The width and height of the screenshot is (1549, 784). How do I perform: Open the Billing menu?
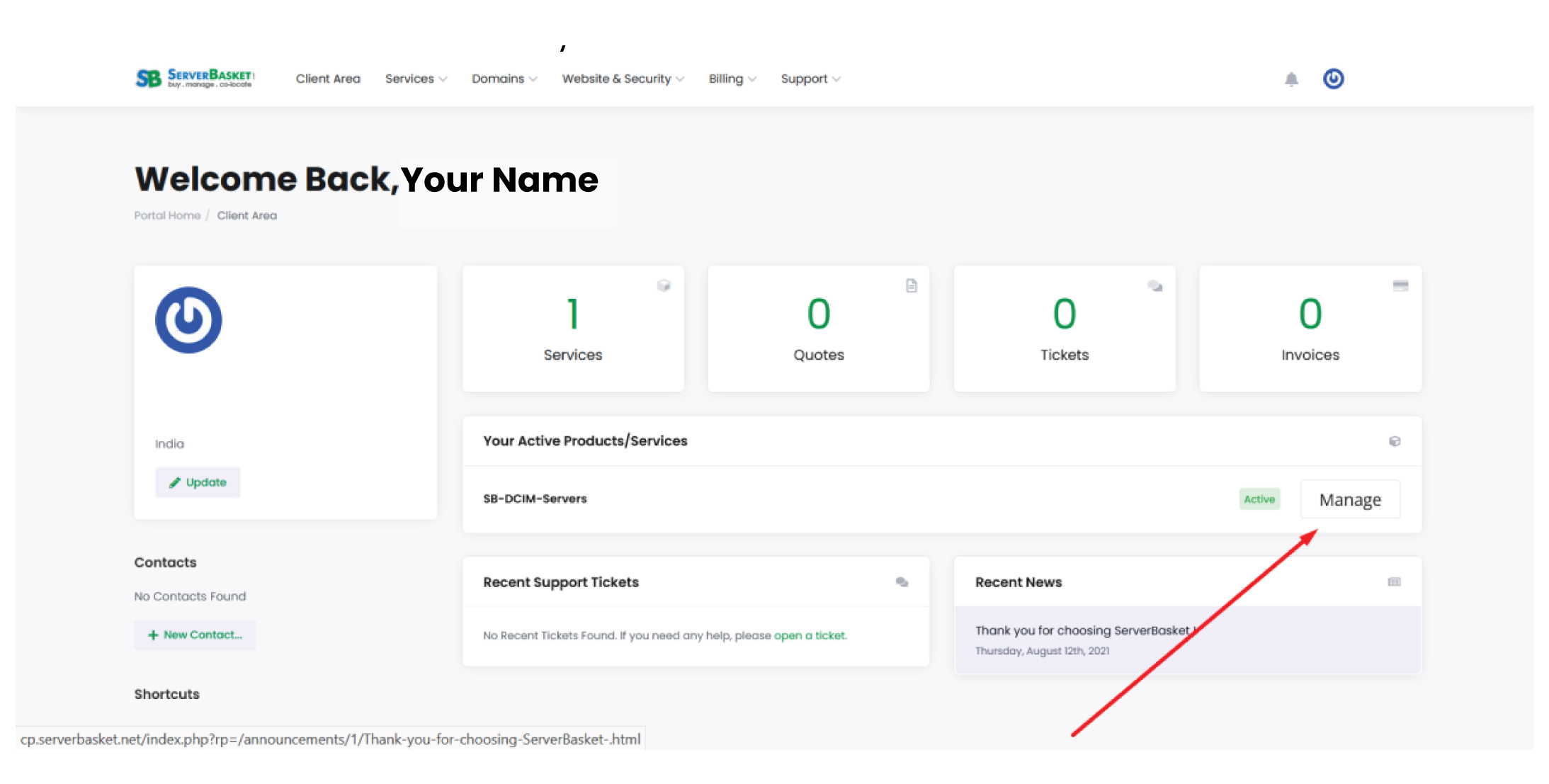pyautogui.click(x=732, y=79)
